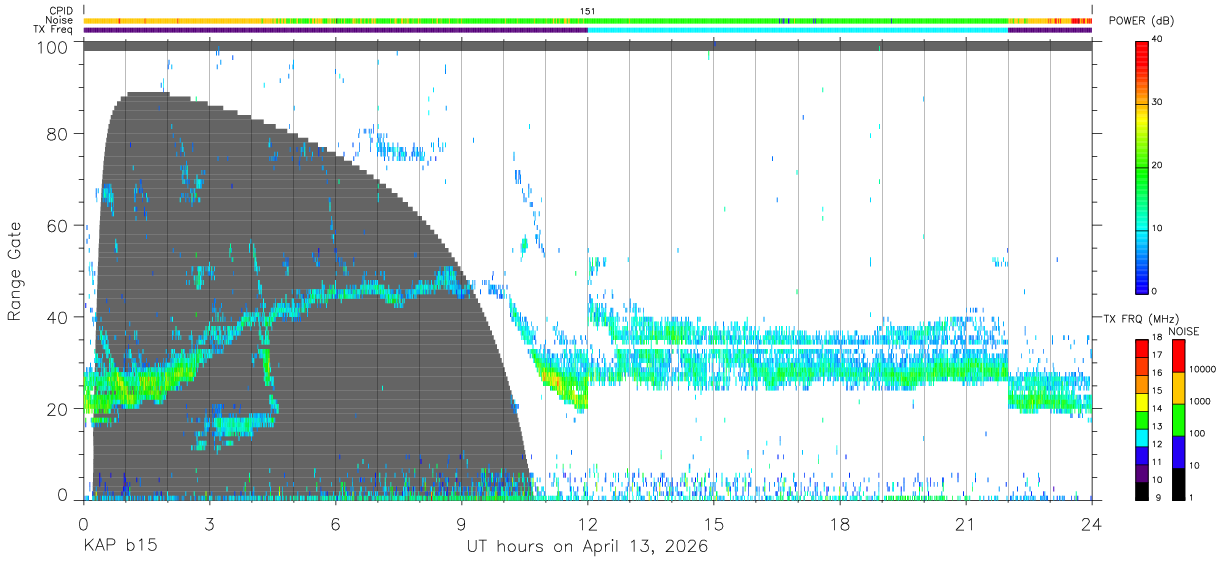Select the 9 MHz label in TX legend
This screenshot has height=567, width=1228.
coord(1157,497)
